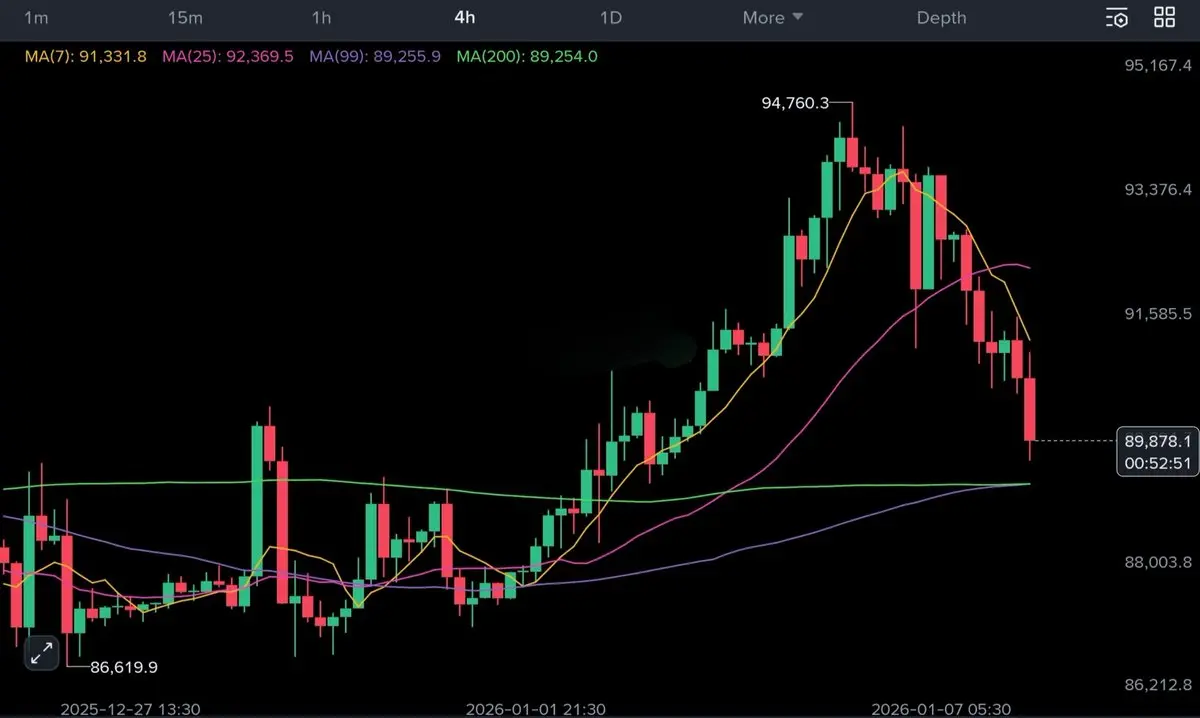The image size is (1200, 718).
Task: Switch to the 1h timeframe
Action: [321, 17]
